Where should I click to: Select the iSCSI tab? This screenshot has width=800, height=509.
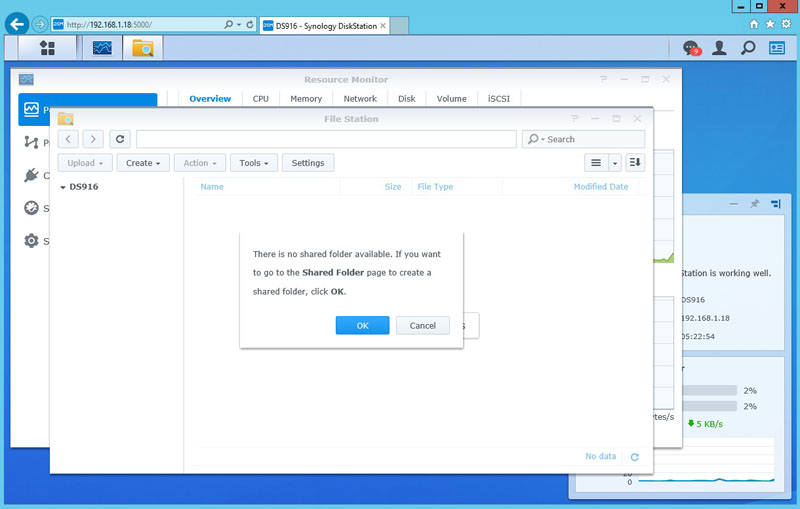(498, 98)
